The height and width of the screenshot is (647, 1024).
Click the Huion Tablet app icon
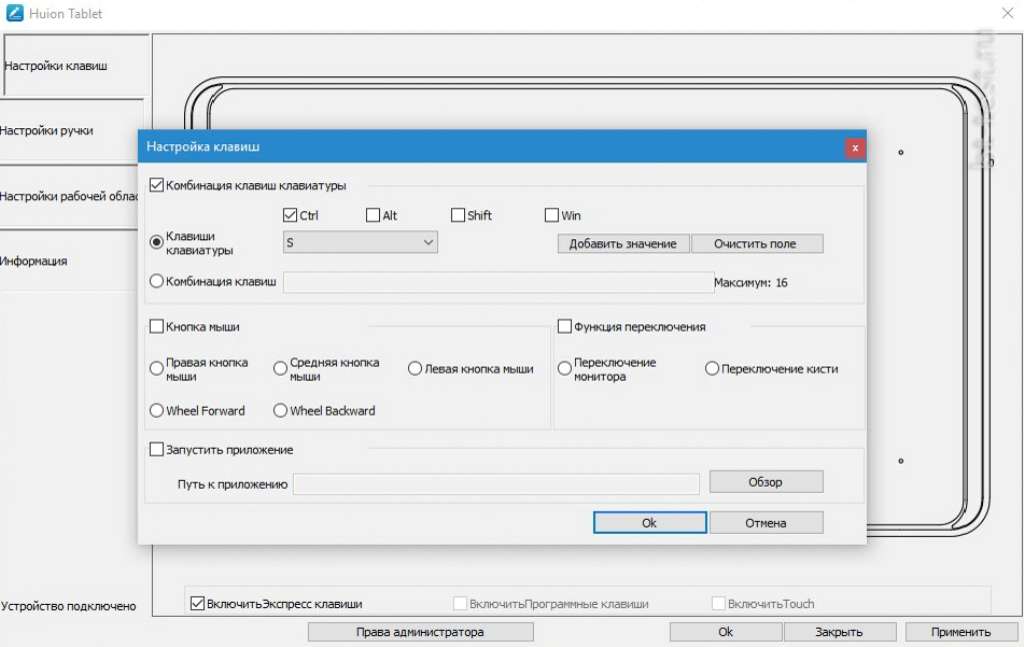point(14,14)
